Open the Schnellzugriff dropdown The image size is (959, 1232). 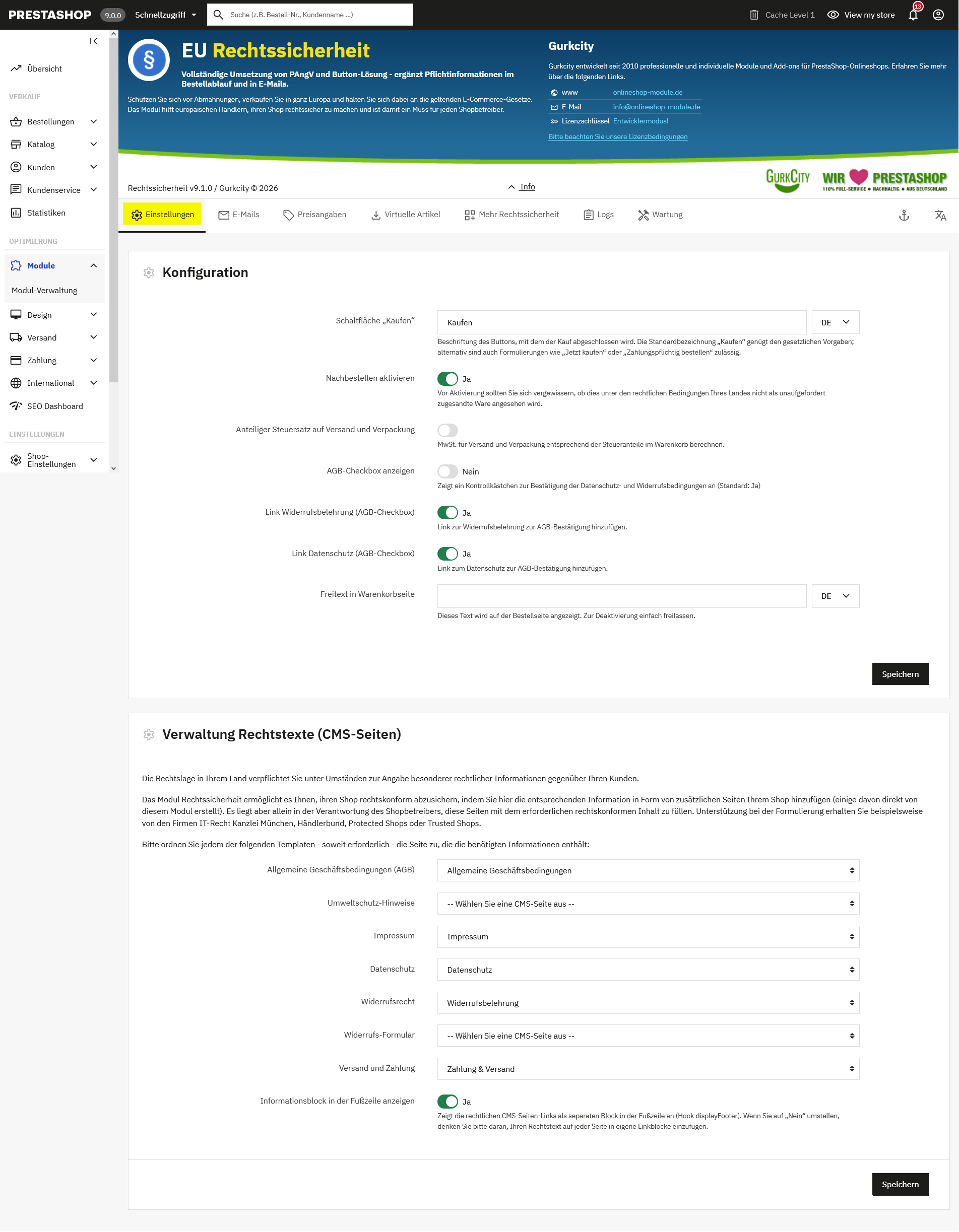click(x=165, y=15)
